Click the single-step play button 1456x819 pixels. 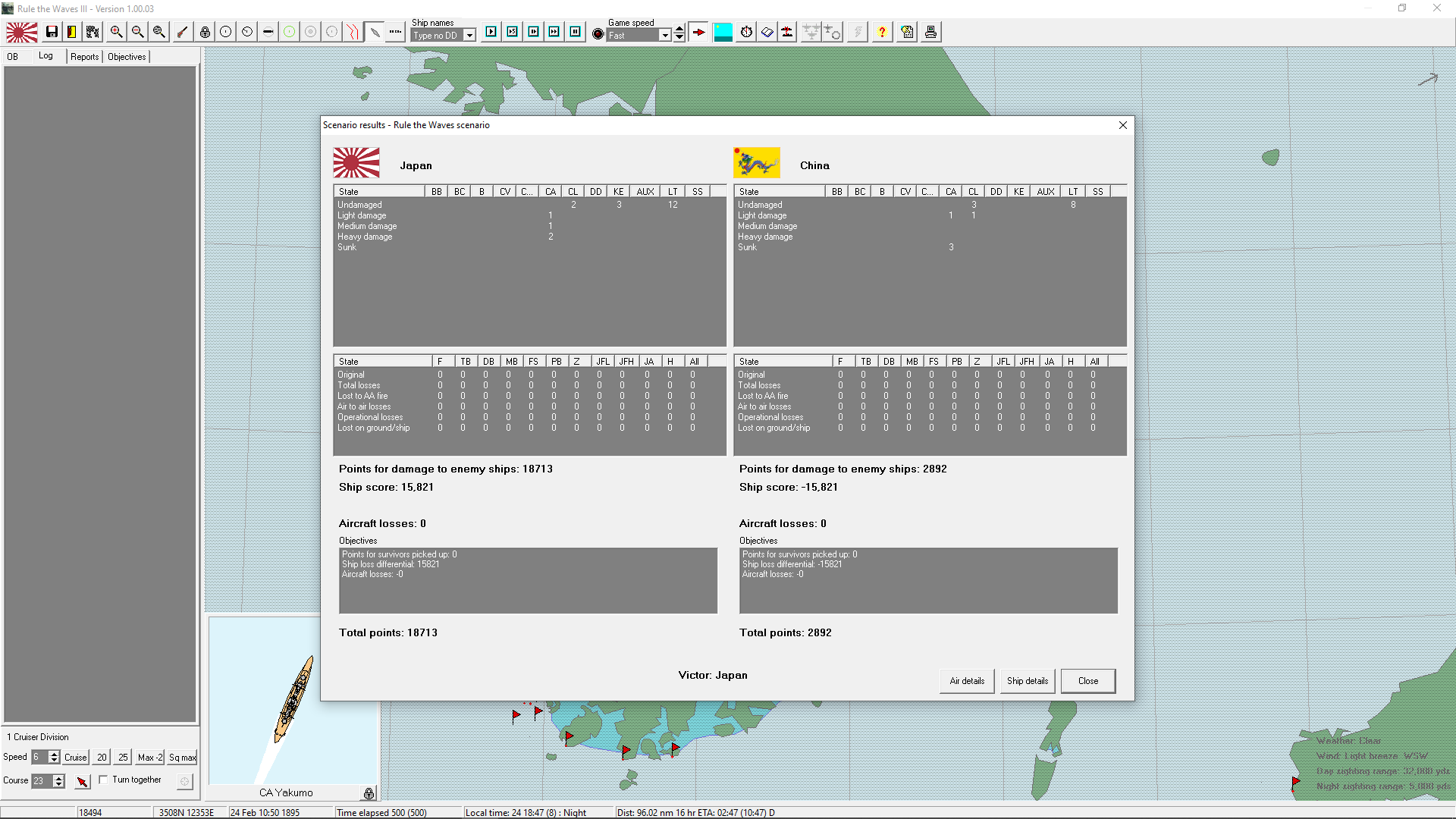[491, 32]
